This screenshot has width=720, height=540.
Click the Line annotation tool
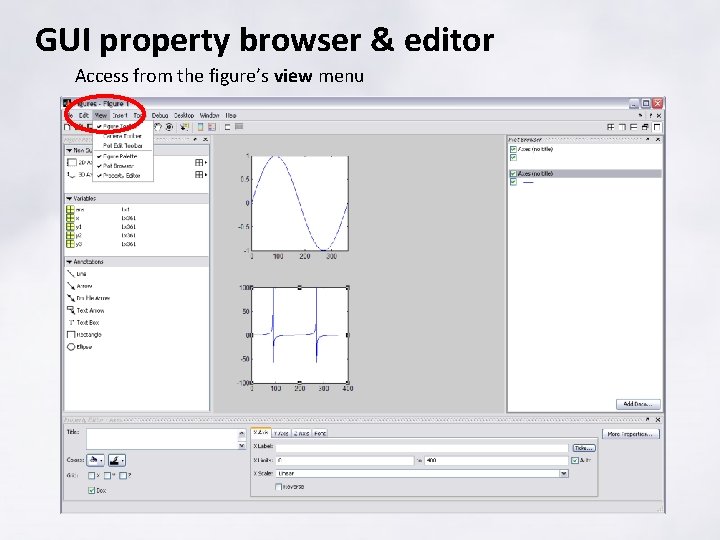pos(77,274)
